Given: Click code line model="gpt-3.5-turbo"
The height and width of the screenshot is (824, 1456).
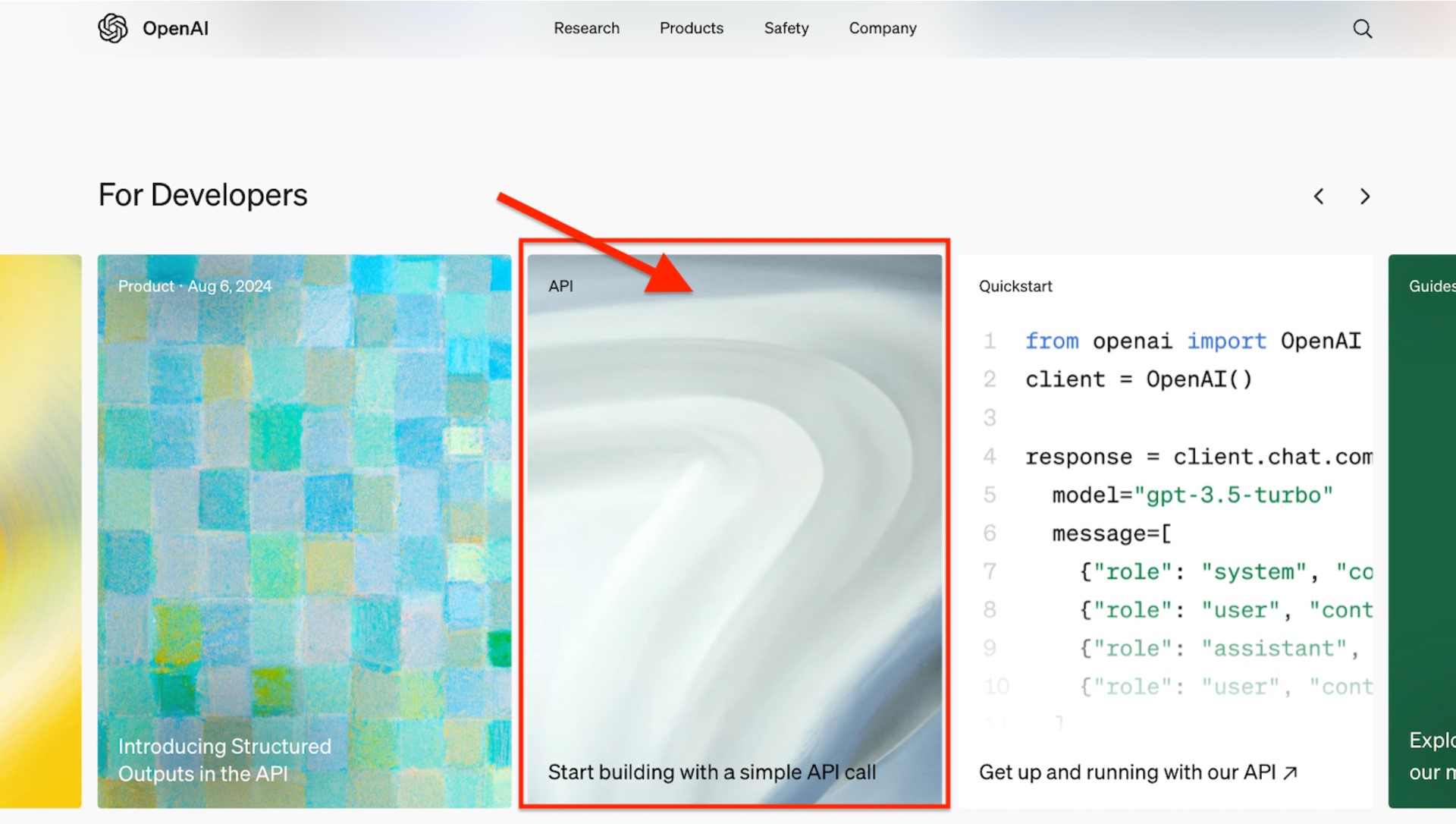Looking at the screenshot, I should [x=1192, y=495].
